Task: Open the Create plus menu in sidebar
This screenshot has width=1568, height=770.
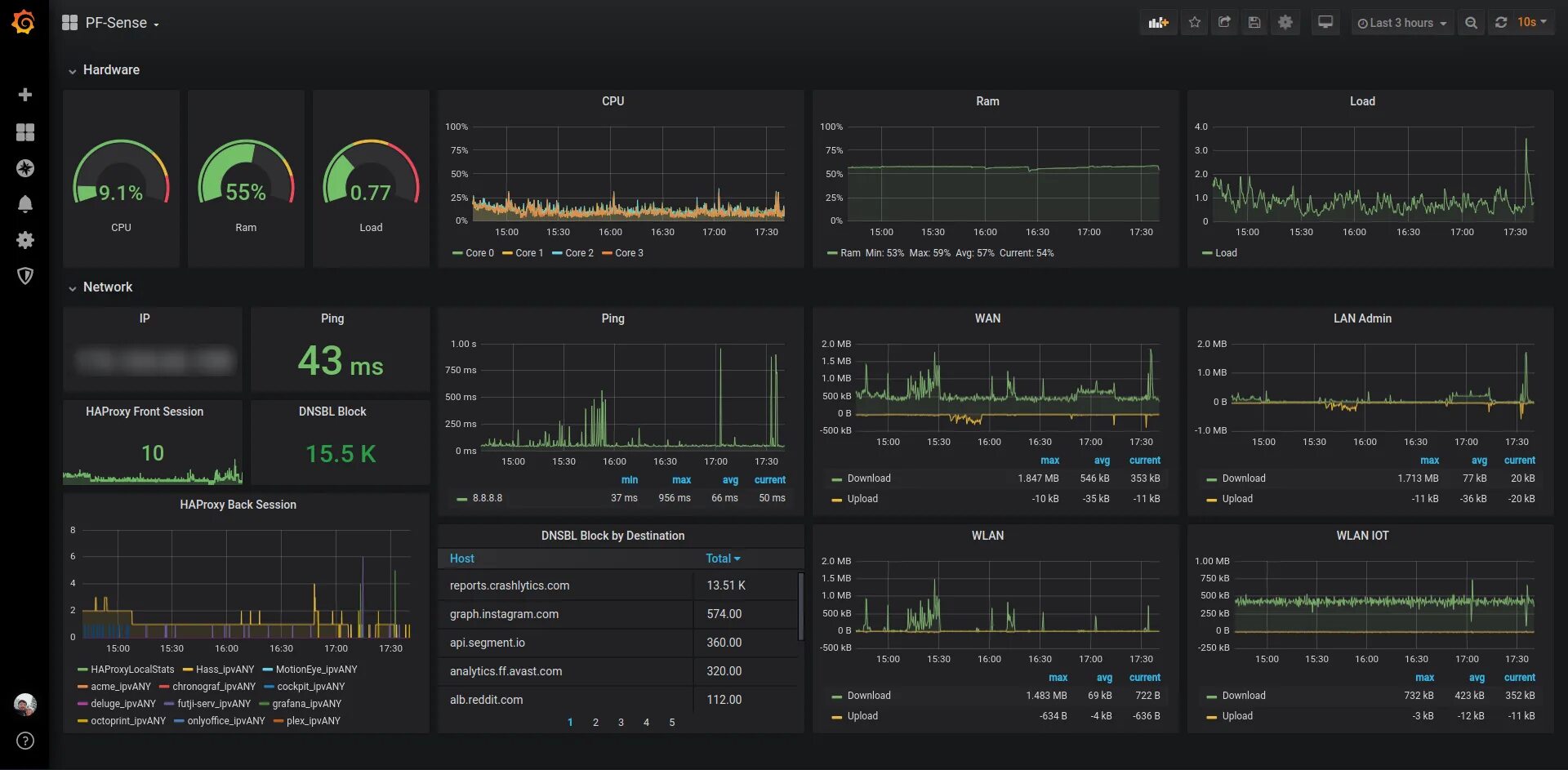Action: 25,95
